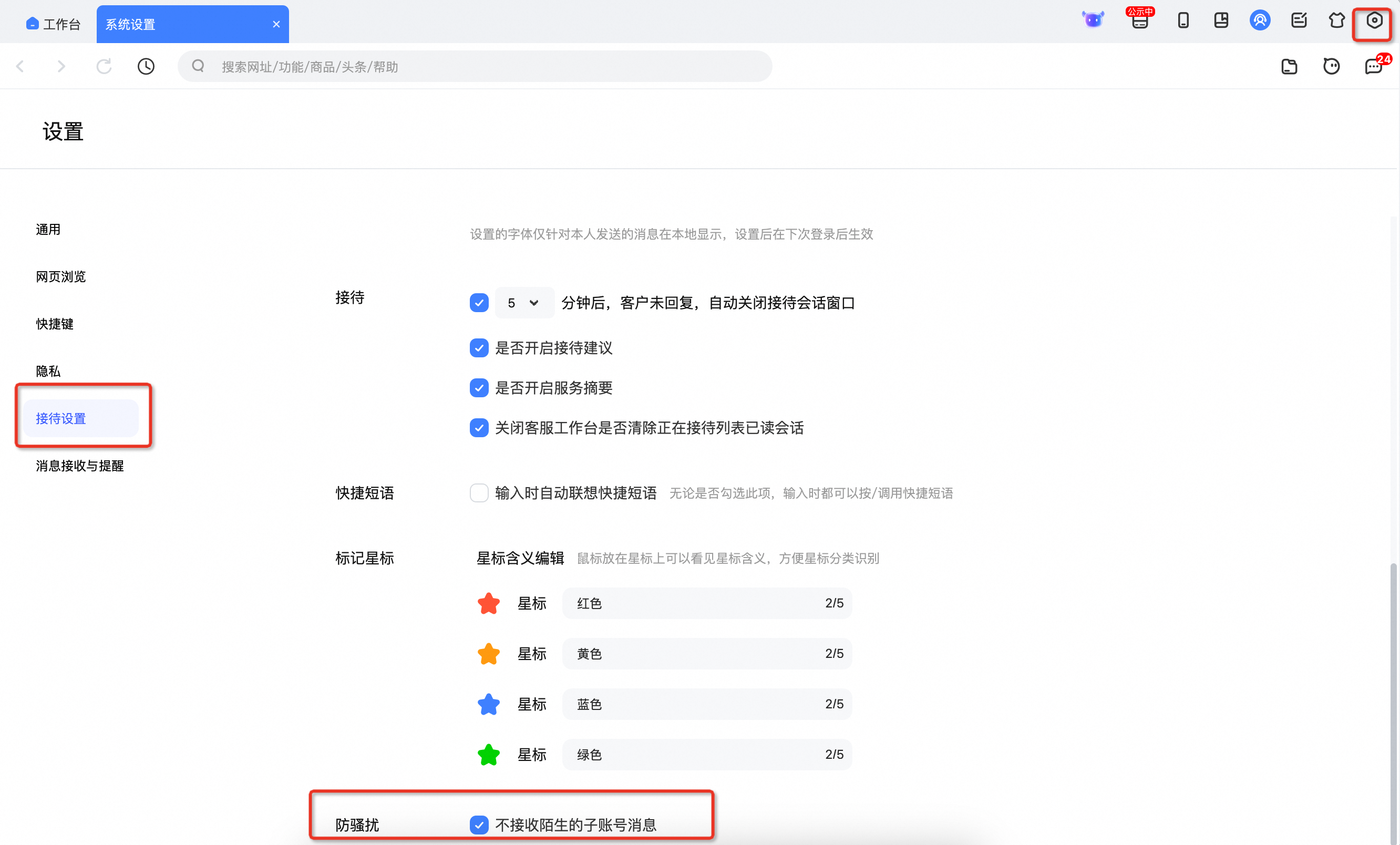This screenshot has height=845, width=1400.
Task: Open 通用 settings section
Action: coord(48,230)
